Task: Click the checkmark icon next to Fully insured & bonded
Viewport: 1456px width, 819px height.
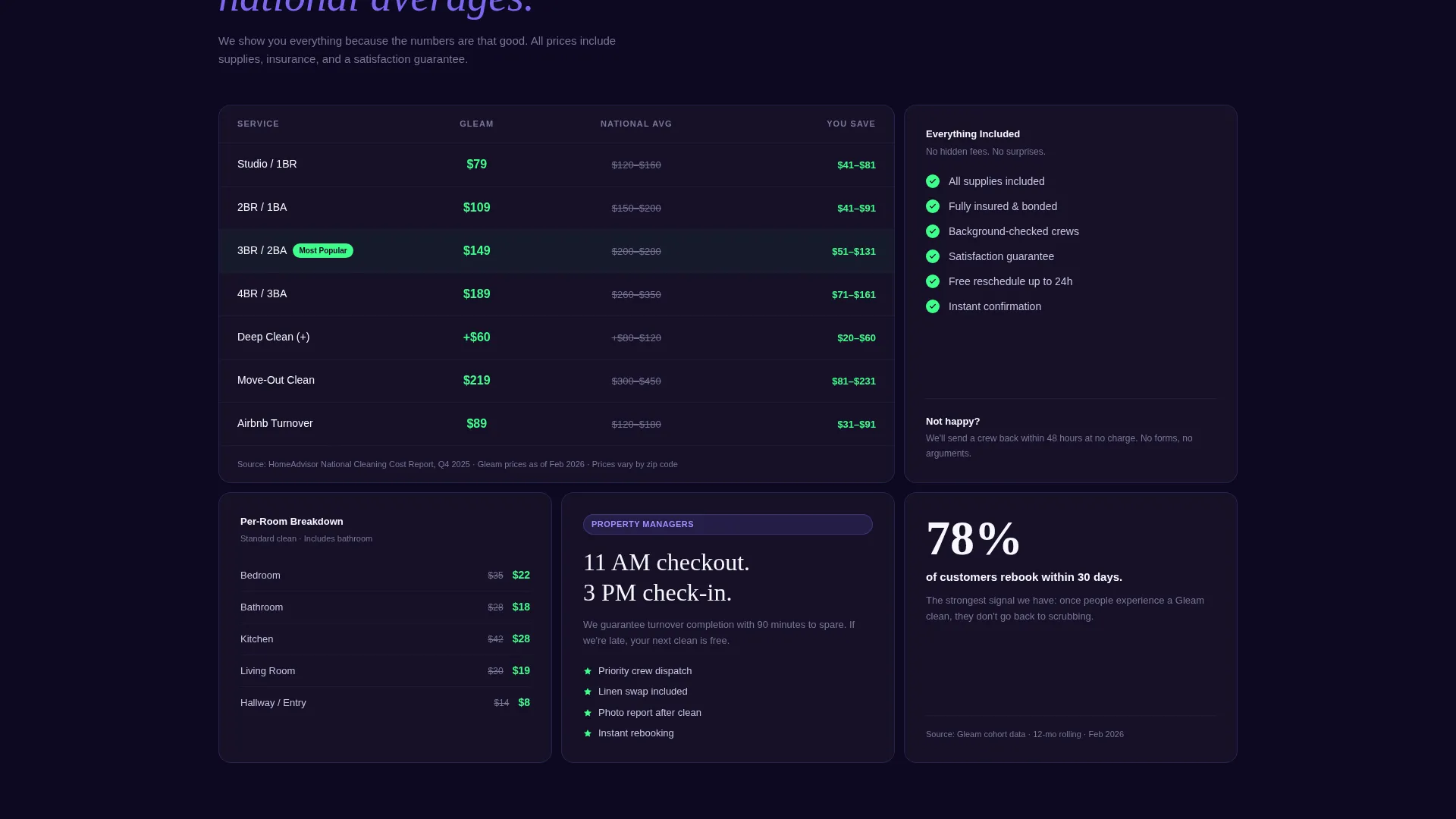Action: coord(933,206)
